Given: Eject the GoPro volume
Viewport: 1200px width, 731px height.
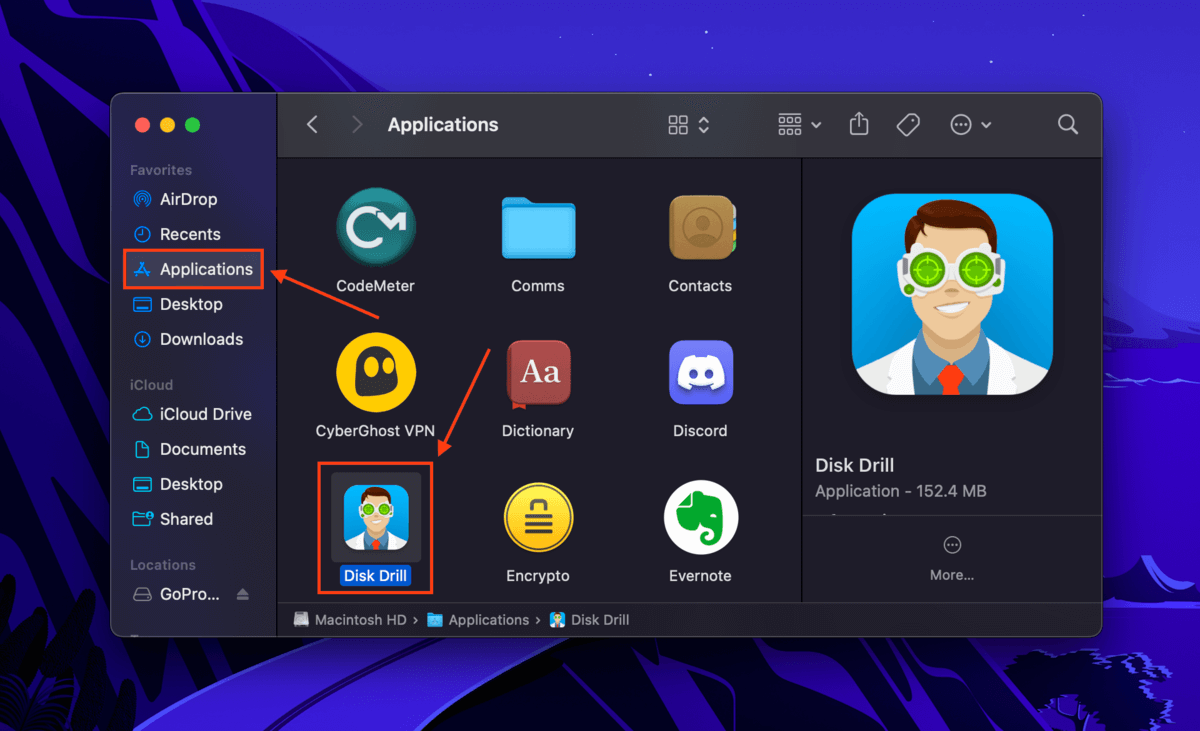Looking at the screenshot, I should coord(243,594).
